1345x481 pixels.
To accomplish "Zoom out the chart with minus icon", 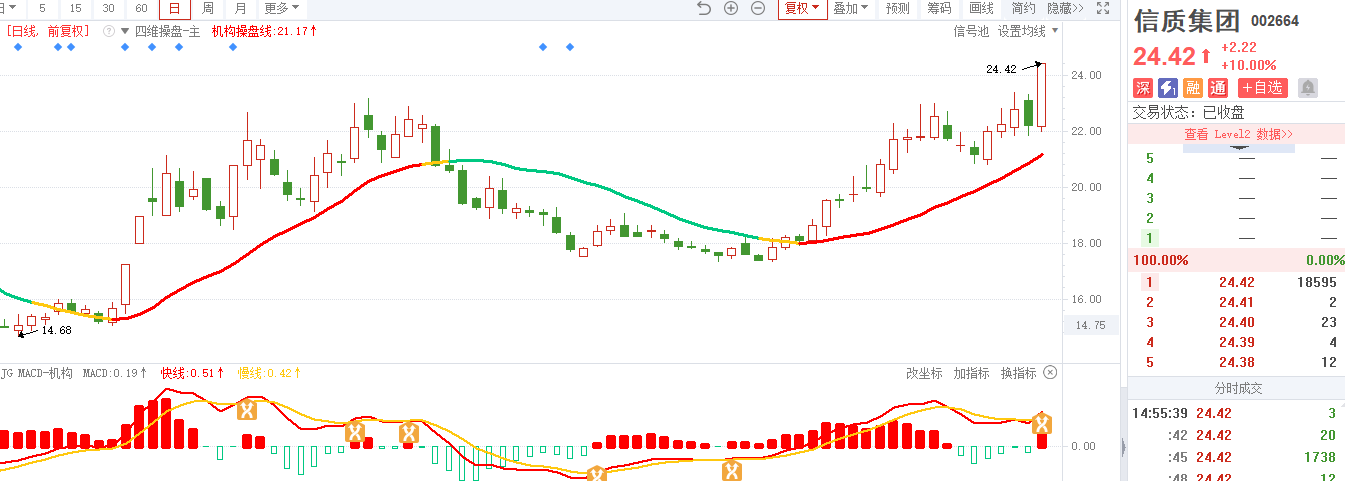I will (x=758, y=8).
